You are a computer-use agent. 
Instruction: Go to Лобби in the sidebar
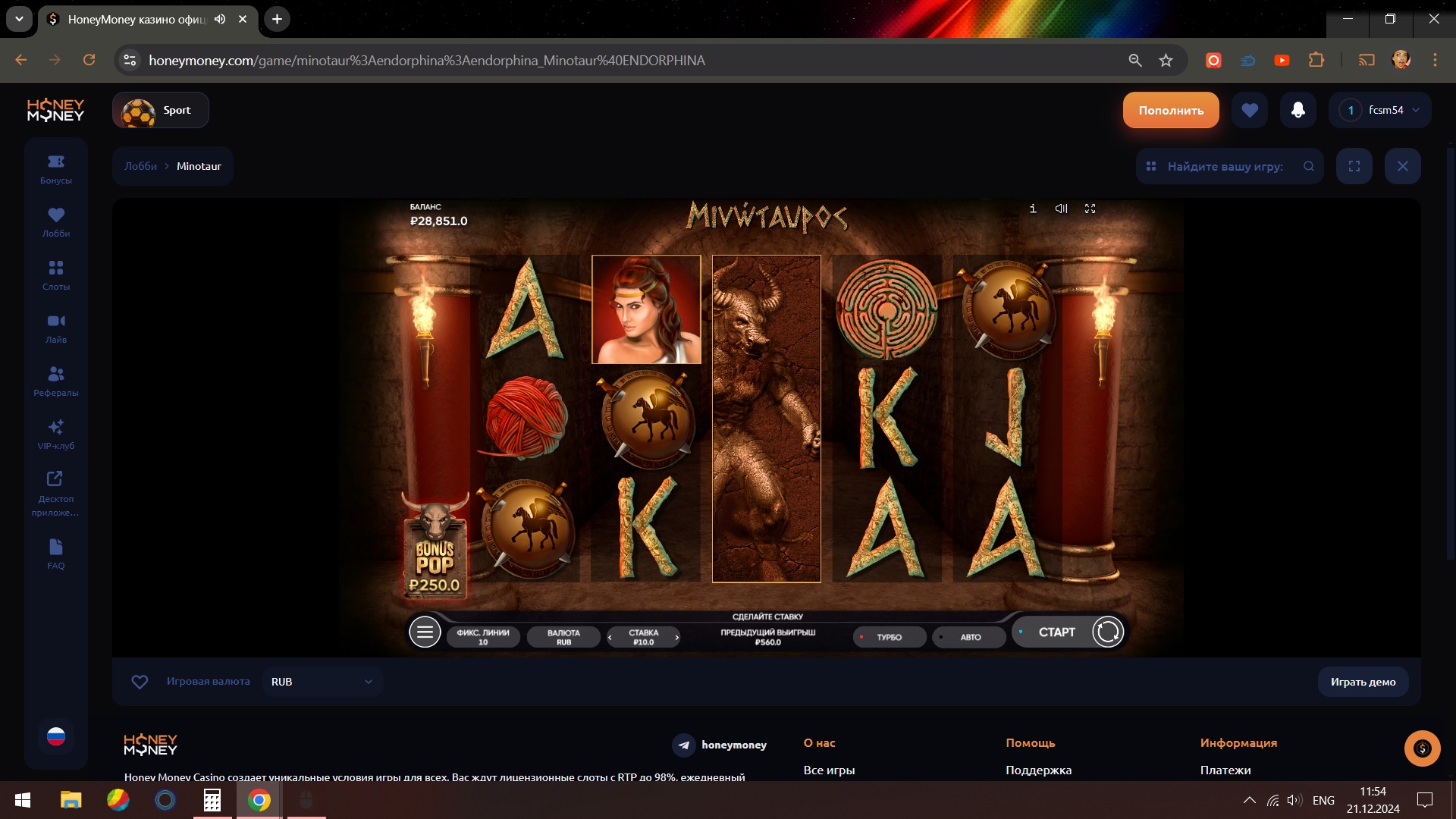click(x=56, y=222)
